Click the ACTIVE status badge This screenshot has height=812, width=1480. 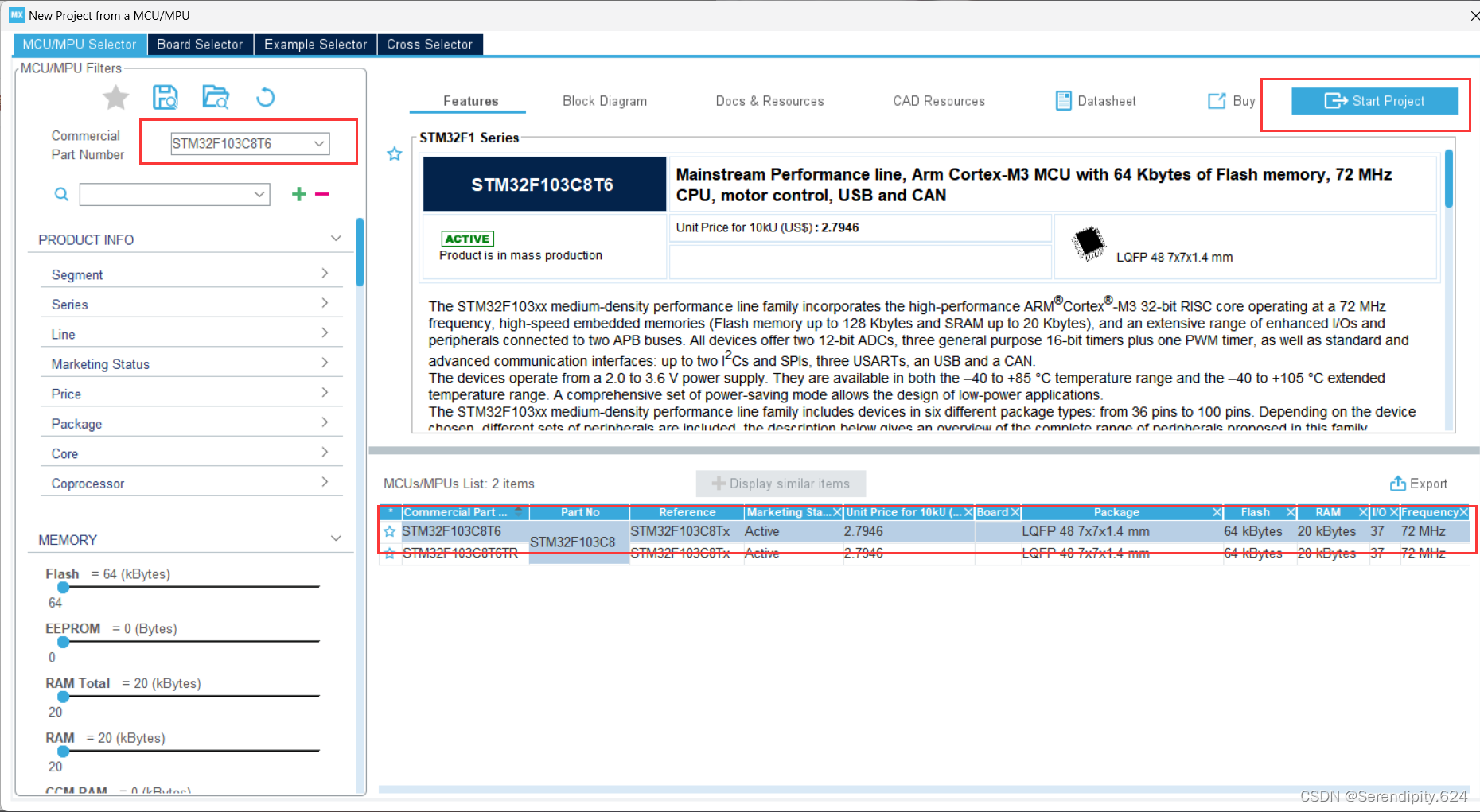[468, 239]
